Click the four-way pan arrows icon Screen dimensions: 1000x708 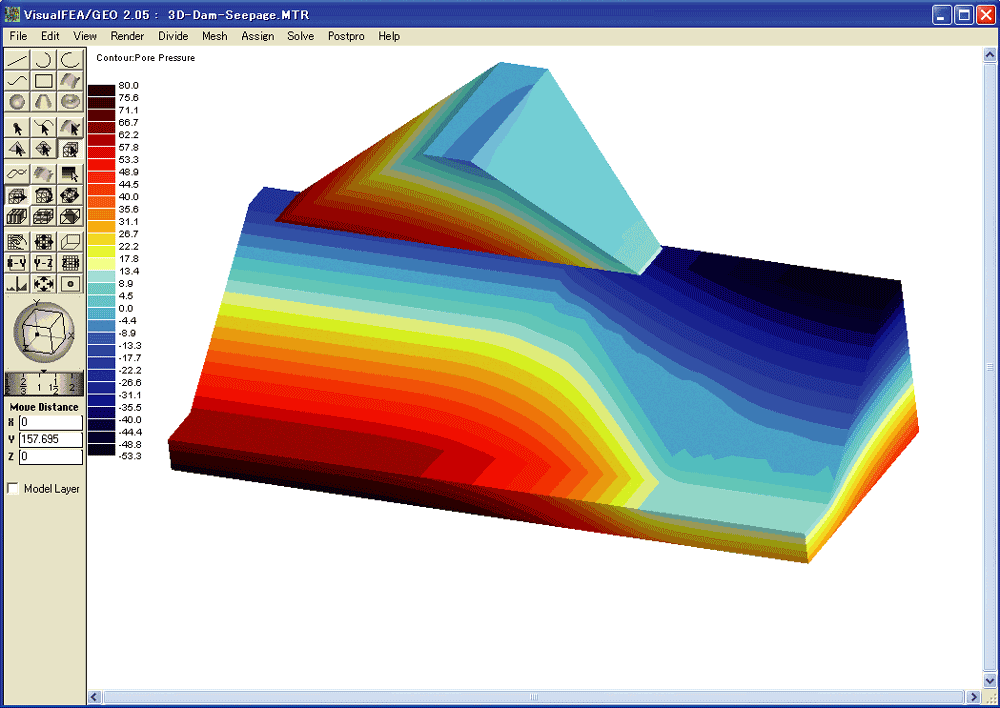(x=43, y=284)
